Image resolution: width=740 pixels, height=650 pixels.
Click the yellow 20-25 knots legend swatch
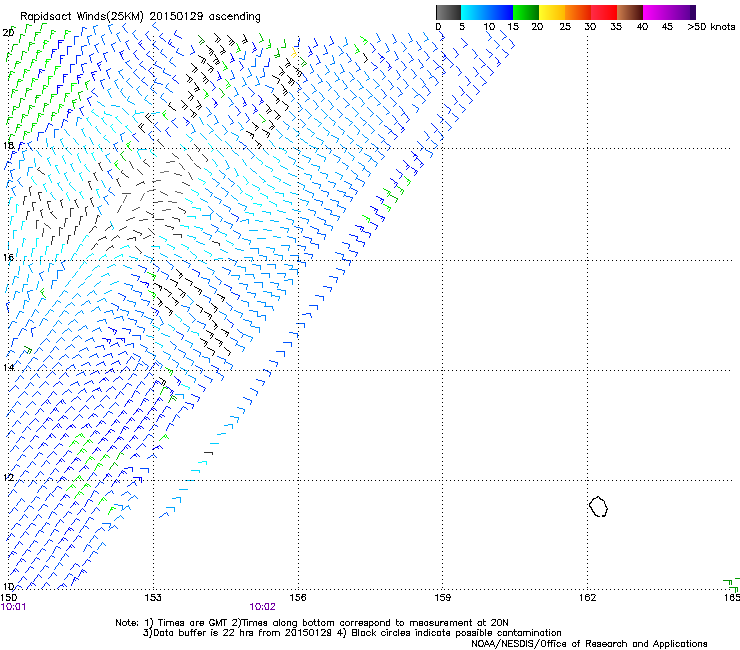(x=552, y=12)
